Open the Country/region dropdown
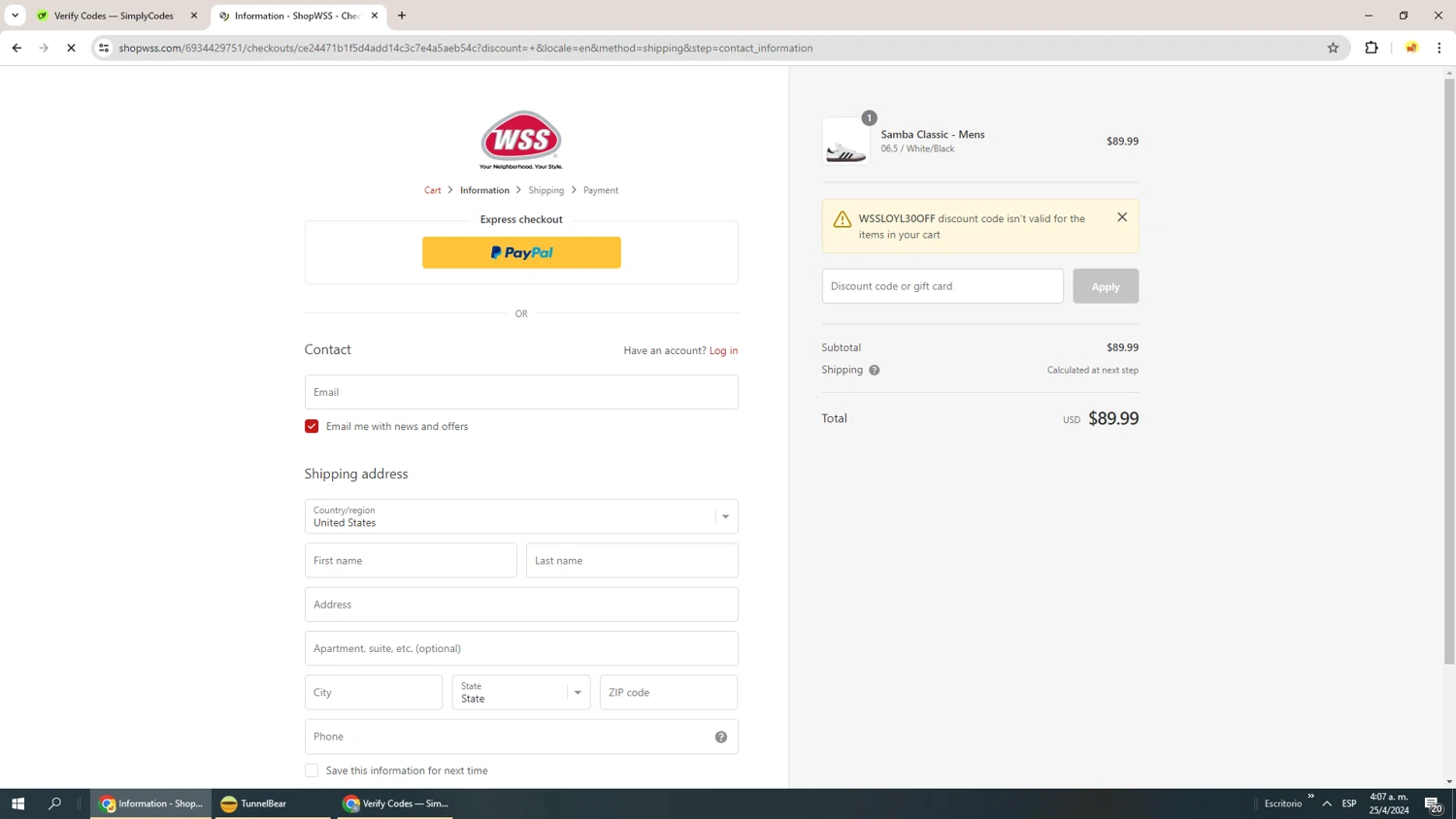1456x819 pixels. pos(521,516)
